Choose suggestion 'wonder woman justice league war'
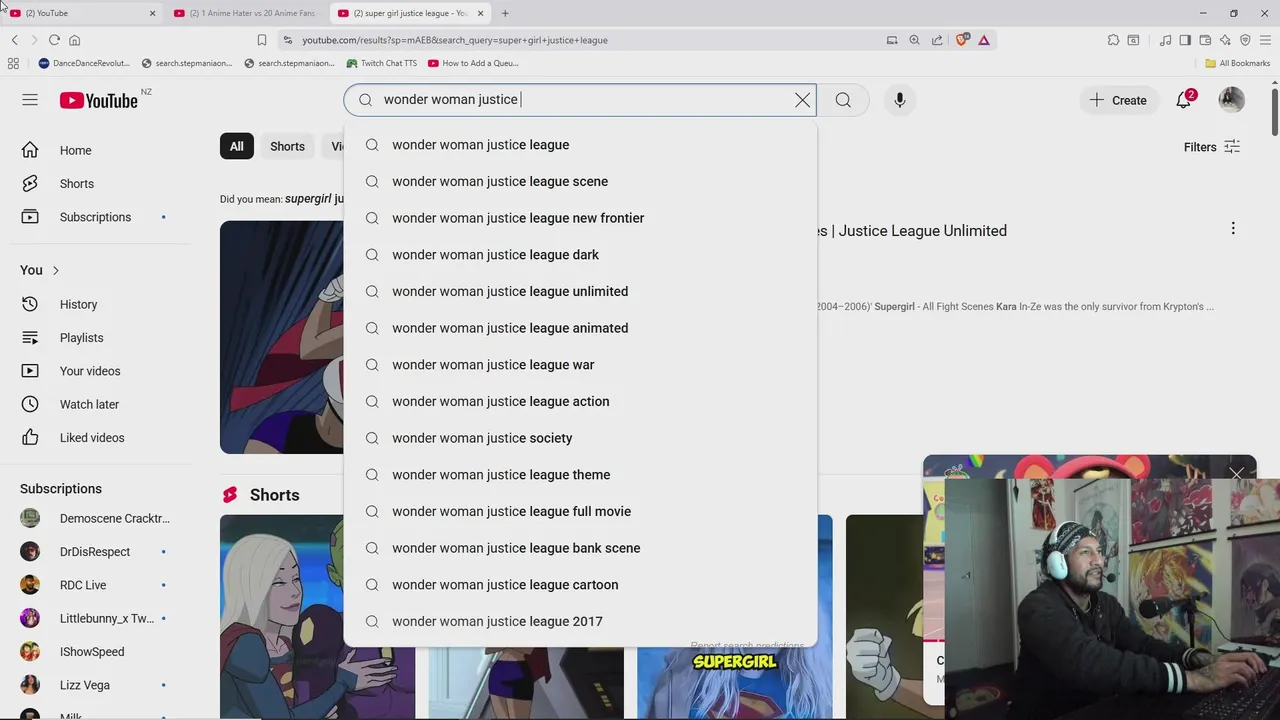The width and height of the screenshot is (1280, 720). tap(580, 365)
